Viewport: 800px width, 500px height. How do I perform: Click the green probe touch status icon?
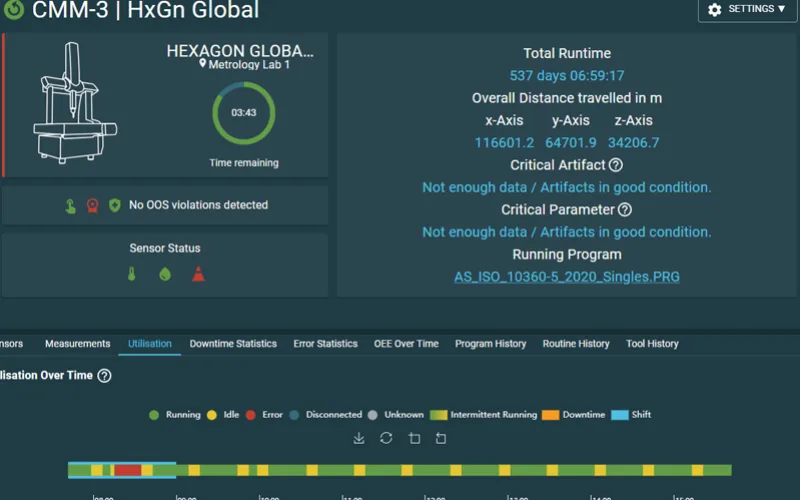[70, 206]
